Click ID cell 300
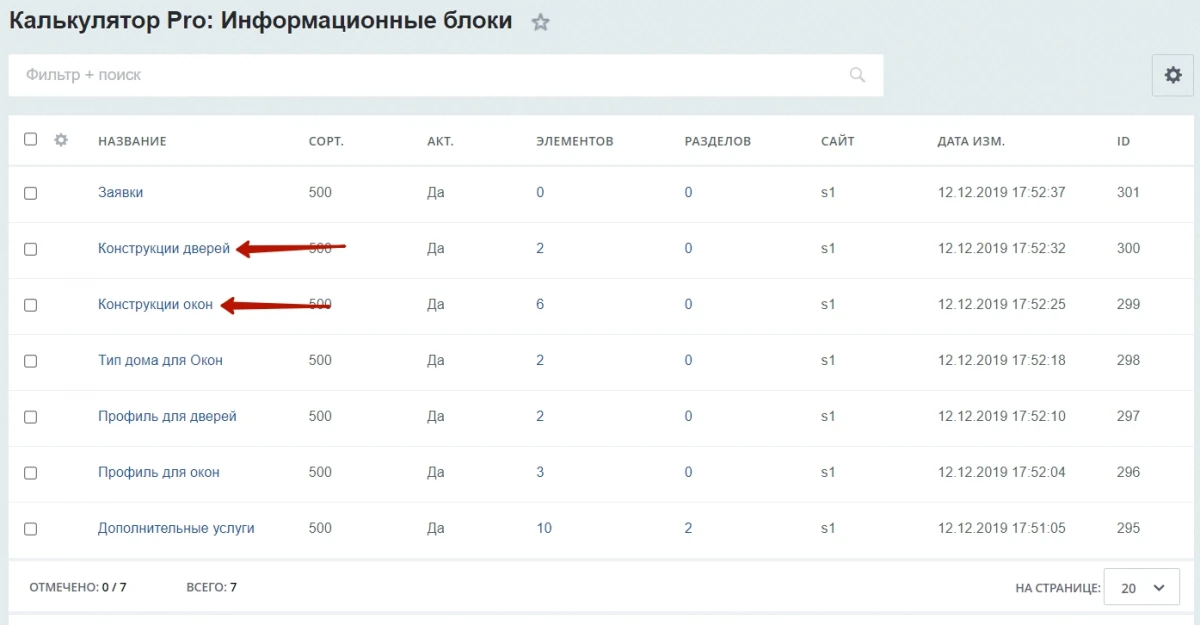1200x625 pixels. tap(1128, 248)
